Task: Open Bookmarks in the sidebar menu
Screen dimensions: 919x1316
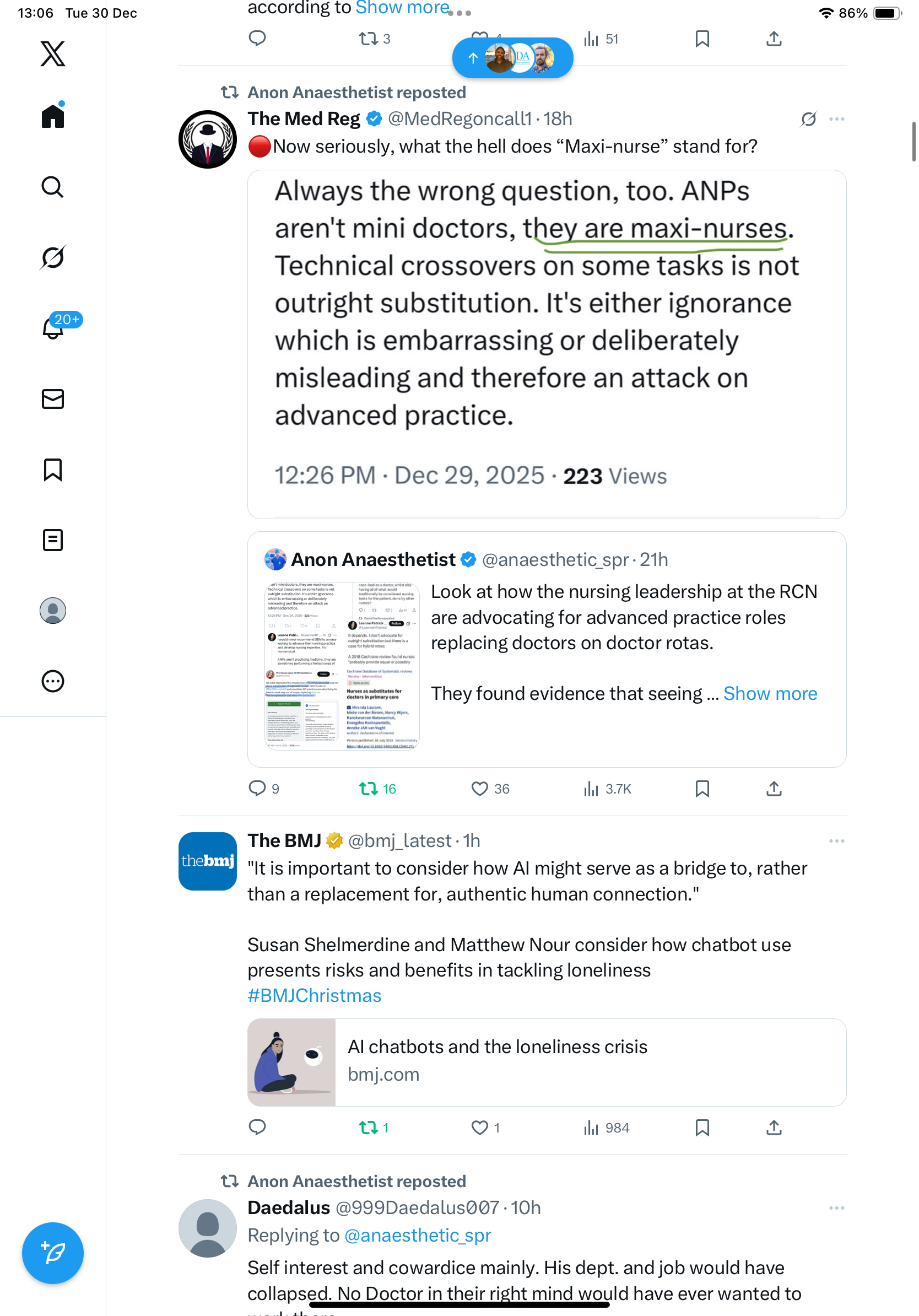Action: pos(53,470)
